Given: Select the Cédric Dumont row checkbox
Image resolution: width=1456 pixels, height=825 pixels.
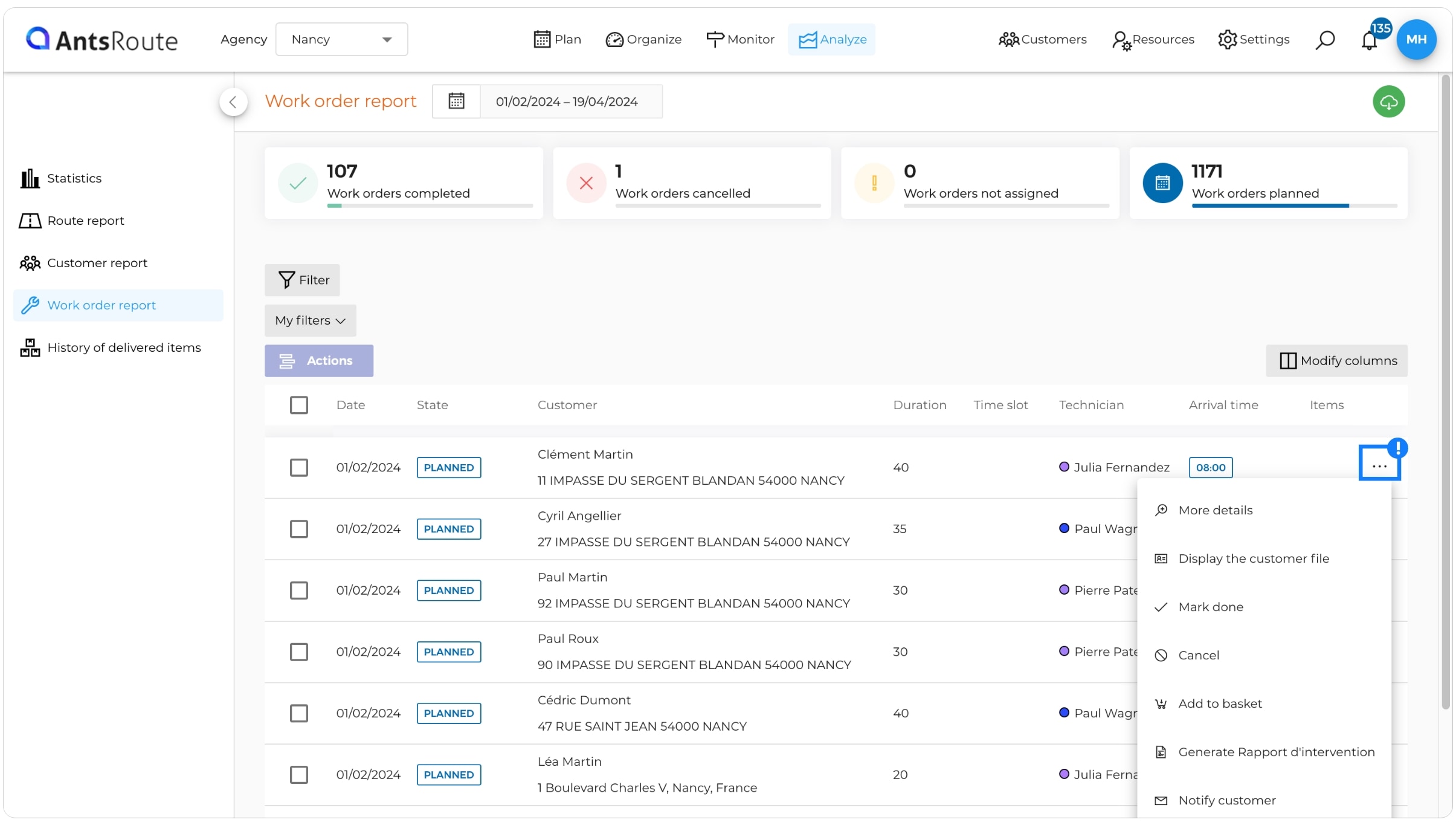Looking at the screenshot, I should (x=299, y=713).
